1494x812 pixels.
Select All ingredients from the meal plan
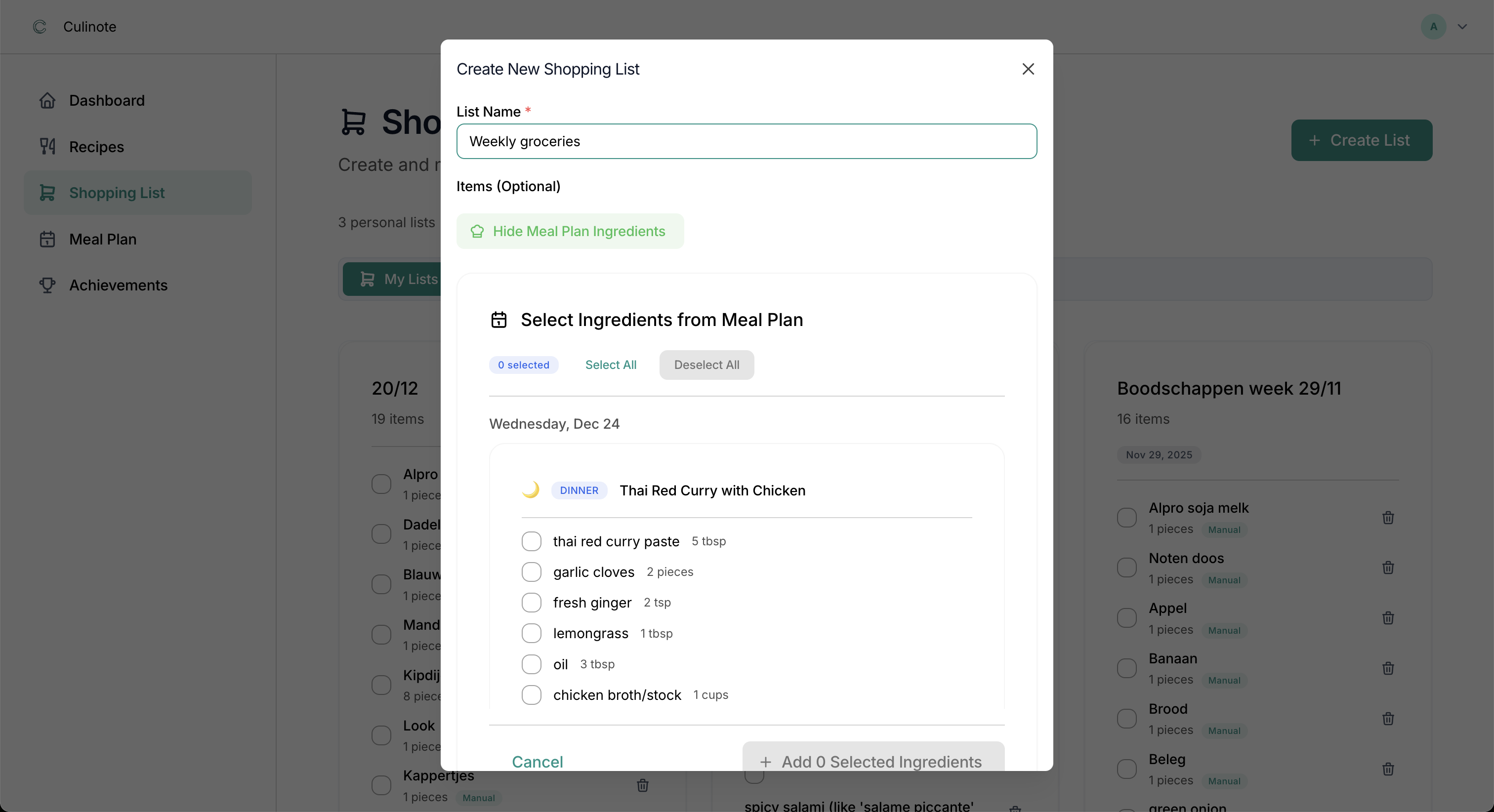coord(610,364)
